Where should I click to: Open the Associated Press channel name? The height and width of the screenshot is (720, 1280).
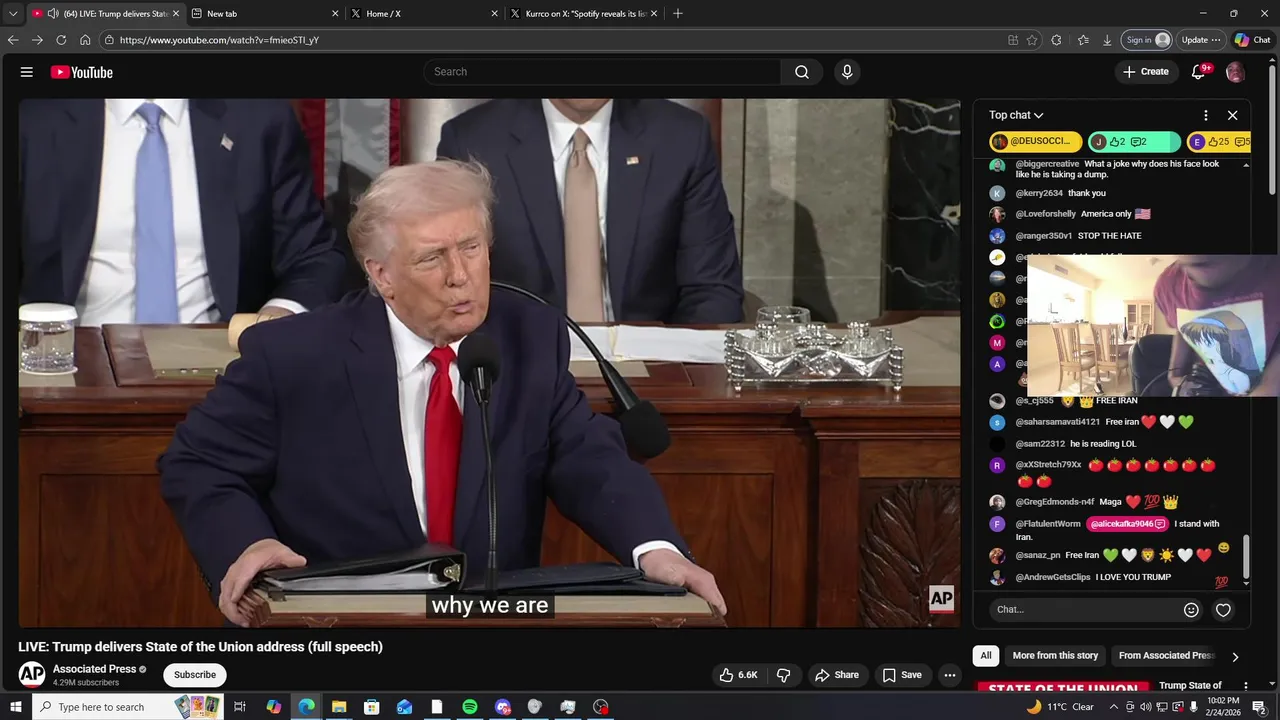94,669
